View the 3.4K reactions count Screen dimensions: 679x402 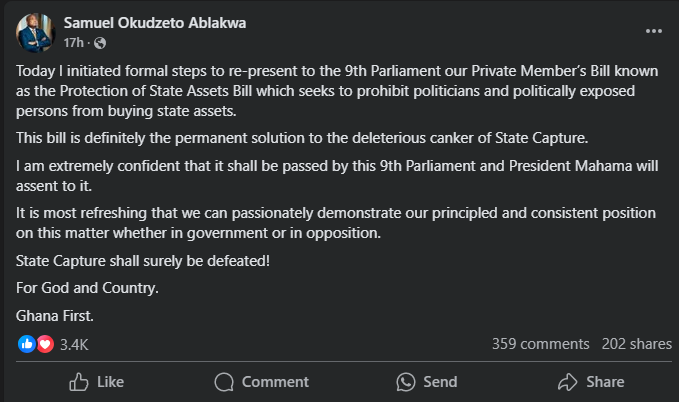click(74, 344)
